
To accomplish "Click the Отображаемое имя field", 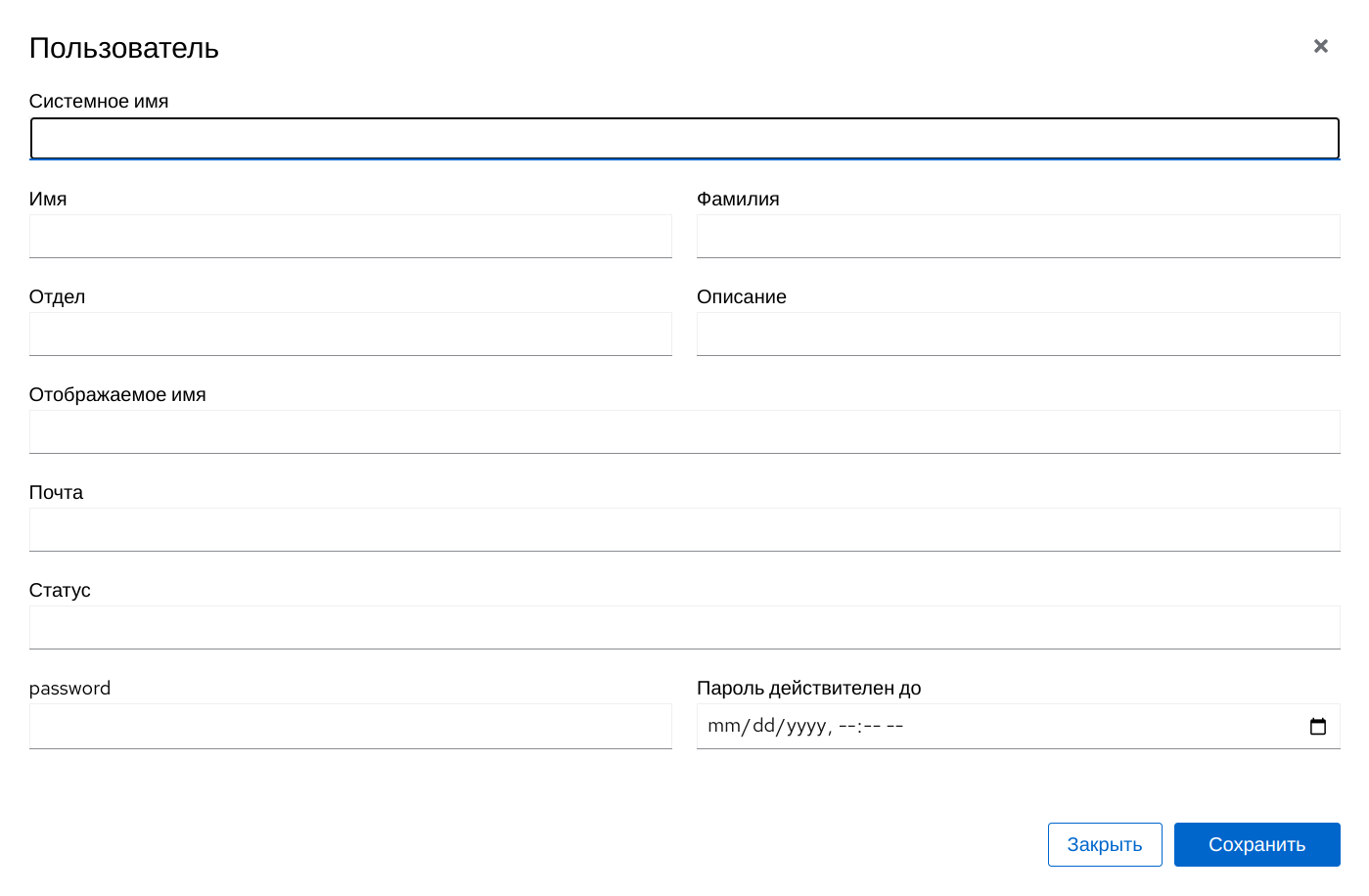I will point(684,432).
